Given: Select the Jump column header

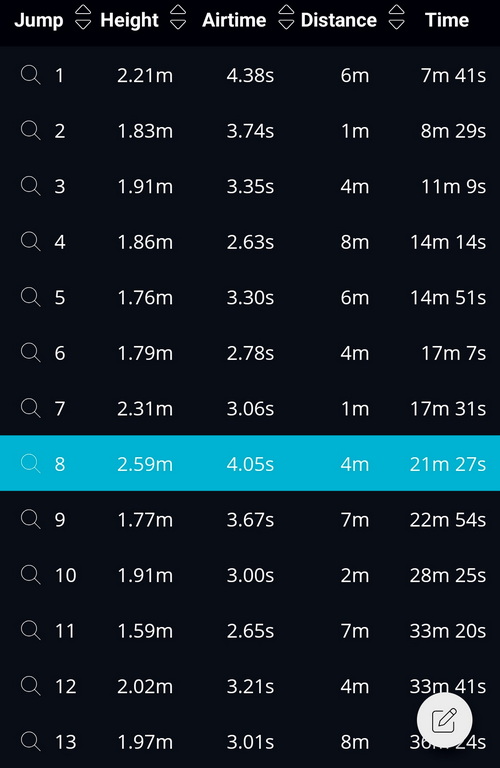Looking at the screenshot, I should [39, 20].
